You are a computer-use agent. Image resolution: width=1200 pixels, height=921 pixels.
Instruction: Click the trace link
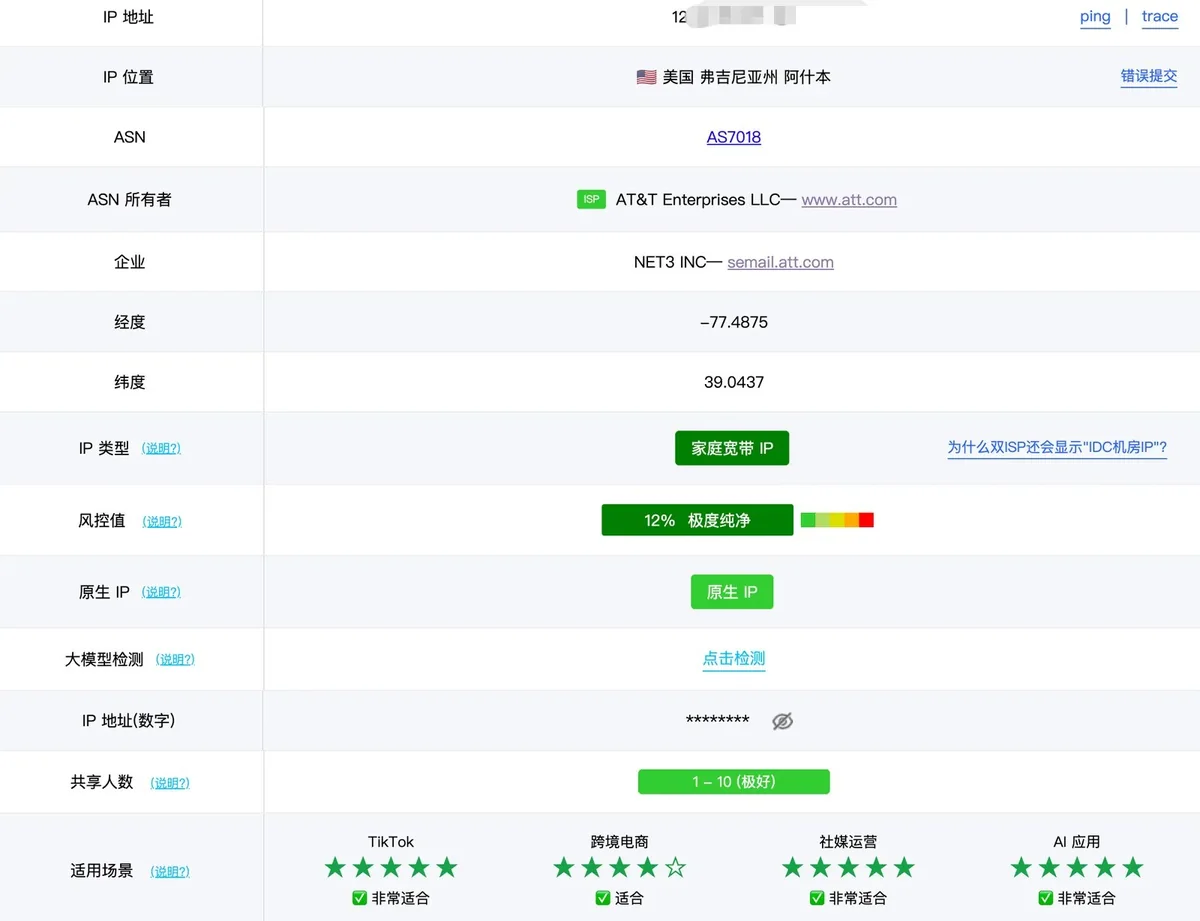tap(1160, 16)
